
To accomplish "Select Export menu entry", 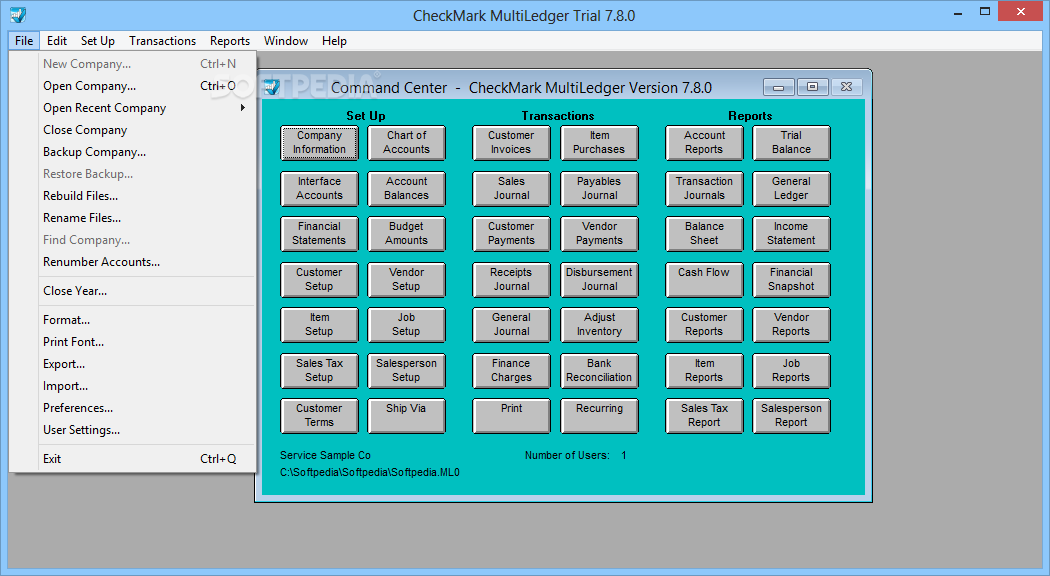I will 133,364.
